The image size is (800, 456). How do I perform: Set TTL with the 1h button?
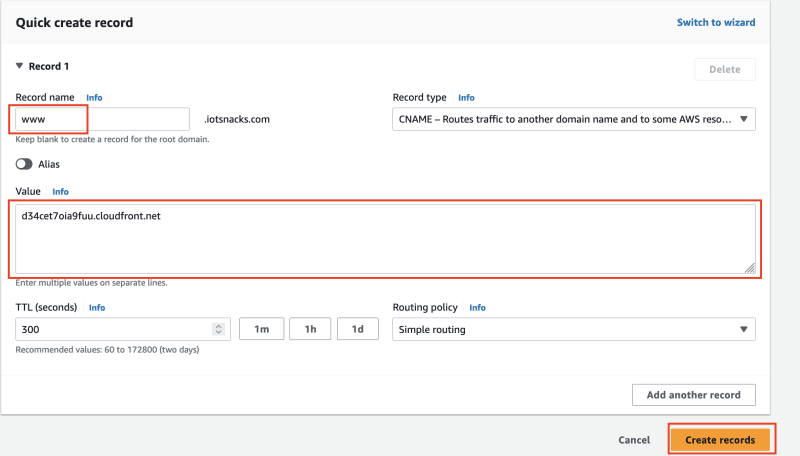[310, 329]
